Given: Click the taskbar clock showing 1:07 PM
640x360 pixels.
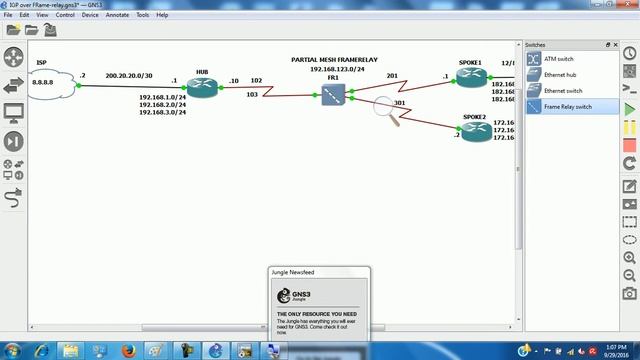Looking at the screenshot, I should click(616, 351).
